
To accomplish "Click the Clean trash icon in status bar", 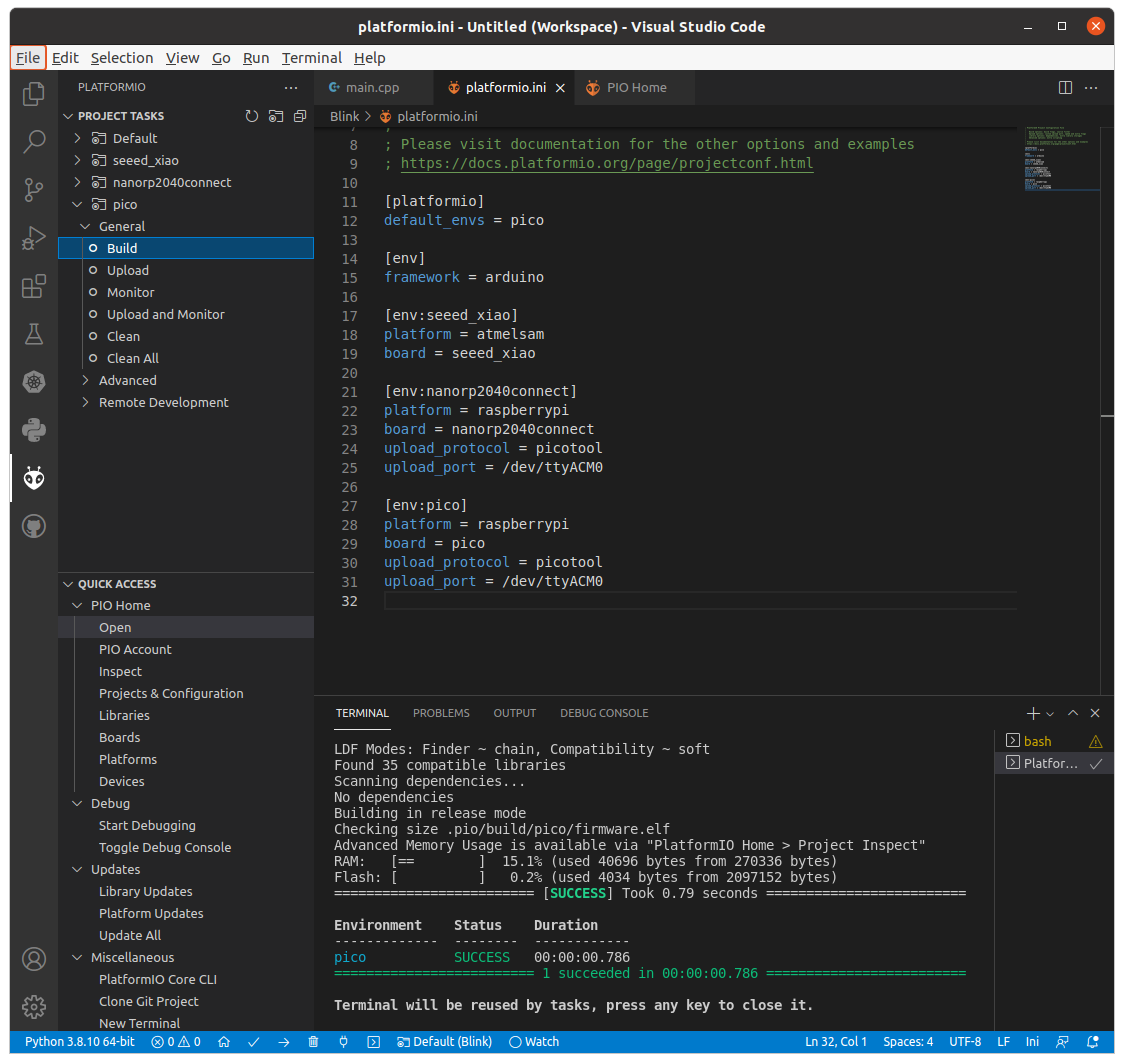I will point(313,1041).
